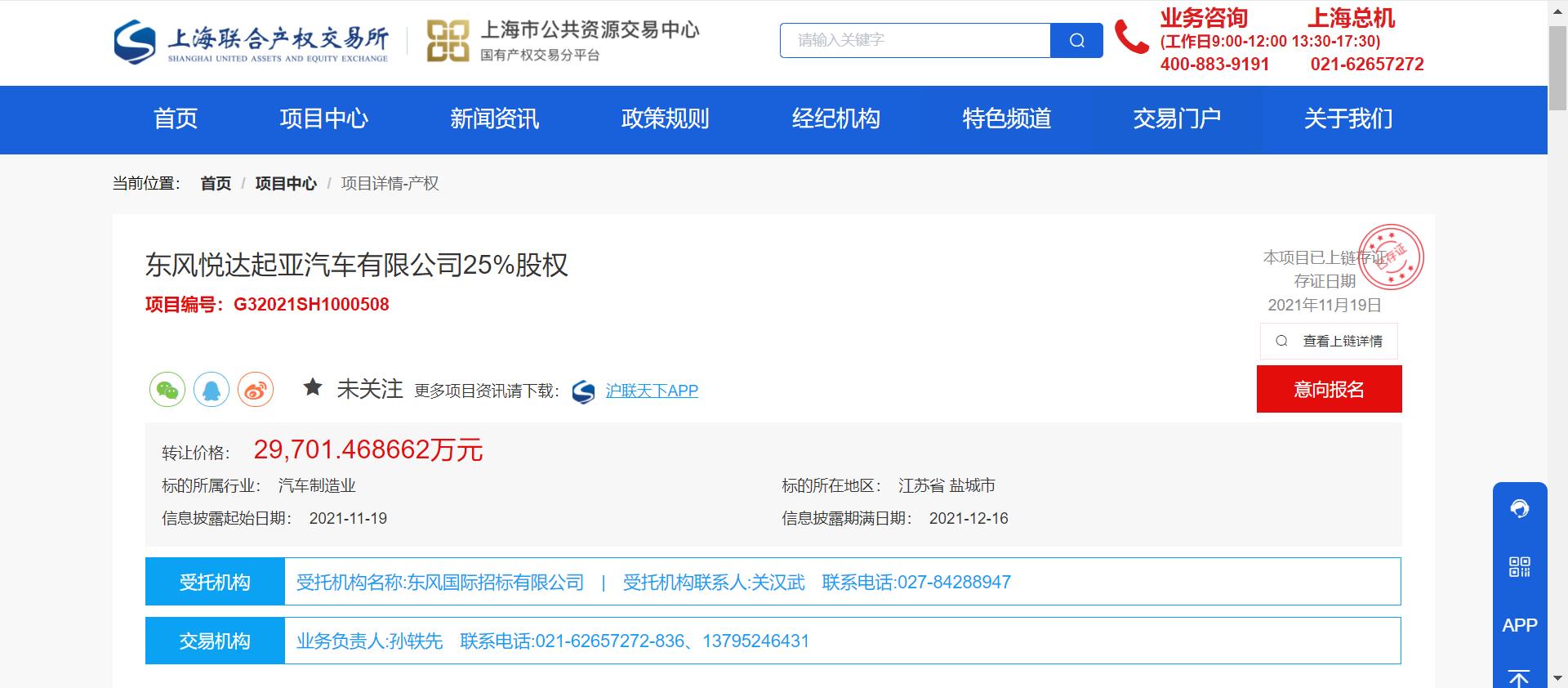Viewport: 1568px width, 688px height.
Task: Click the red 意向报名 button
Action: click(1329, 389)
